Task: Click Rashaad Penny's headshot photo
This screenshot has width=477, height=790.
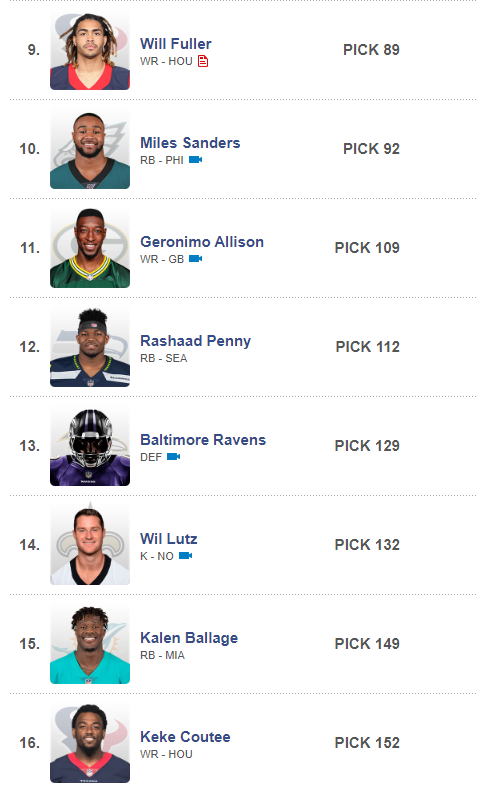Action: (90, 348)
